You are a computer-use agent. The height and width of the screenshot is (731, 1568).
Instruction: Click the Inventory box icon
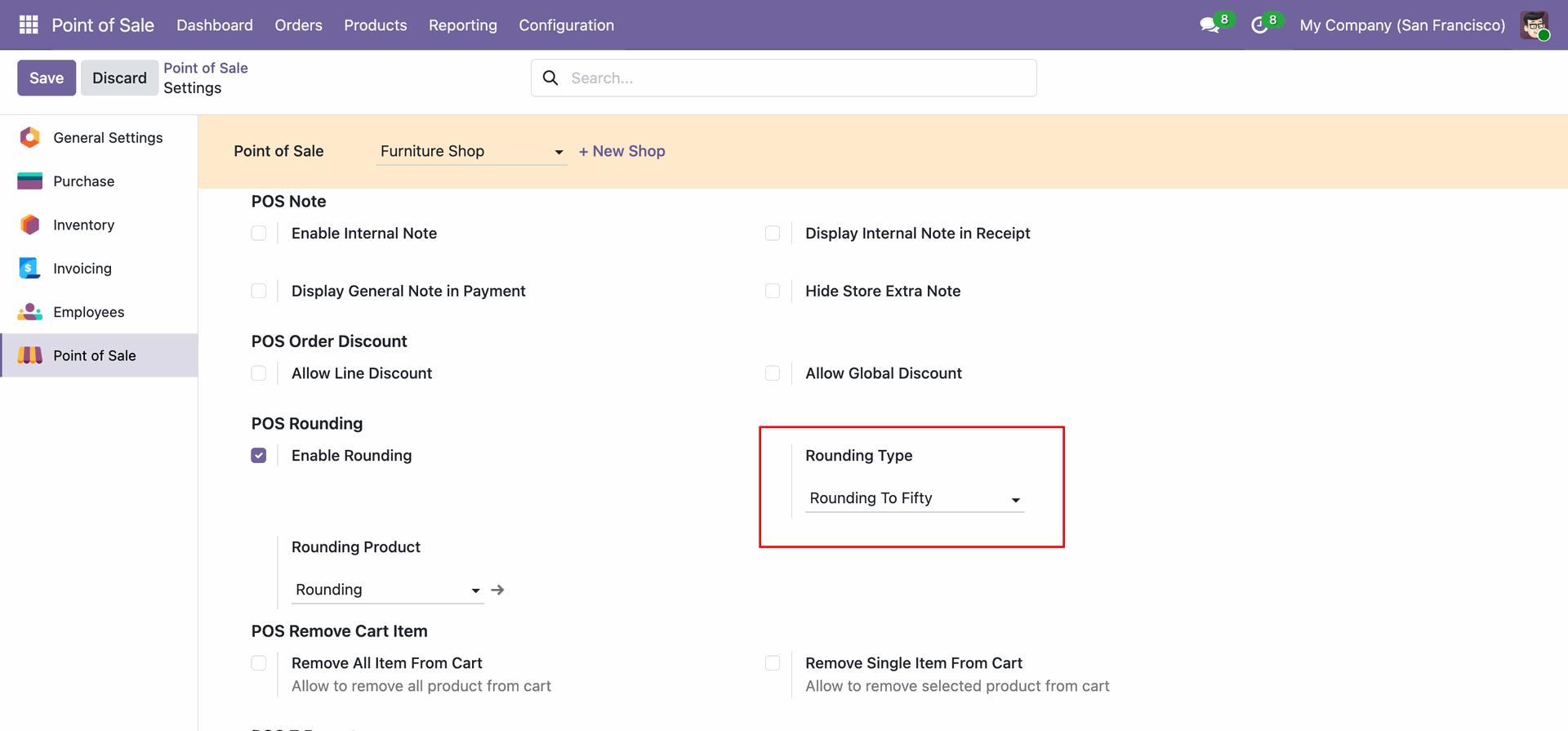(x=30, y=225)
